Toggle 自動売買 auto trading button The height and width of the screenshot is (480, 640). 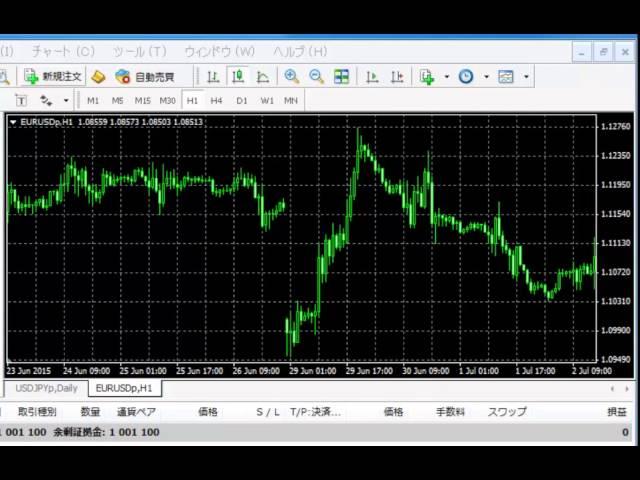[145, 76]
